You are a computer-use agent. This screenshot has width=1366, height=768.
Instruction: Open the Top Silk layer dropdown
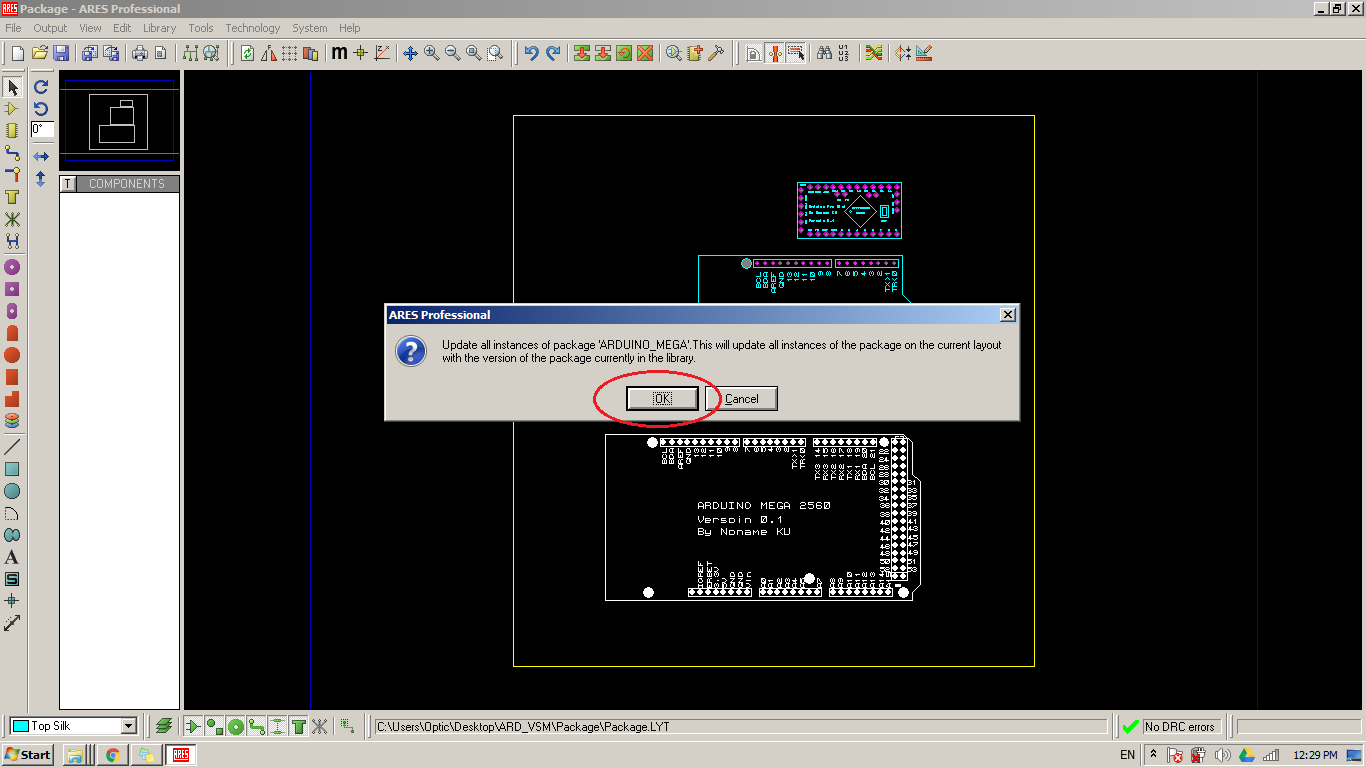tap(129, 725)
